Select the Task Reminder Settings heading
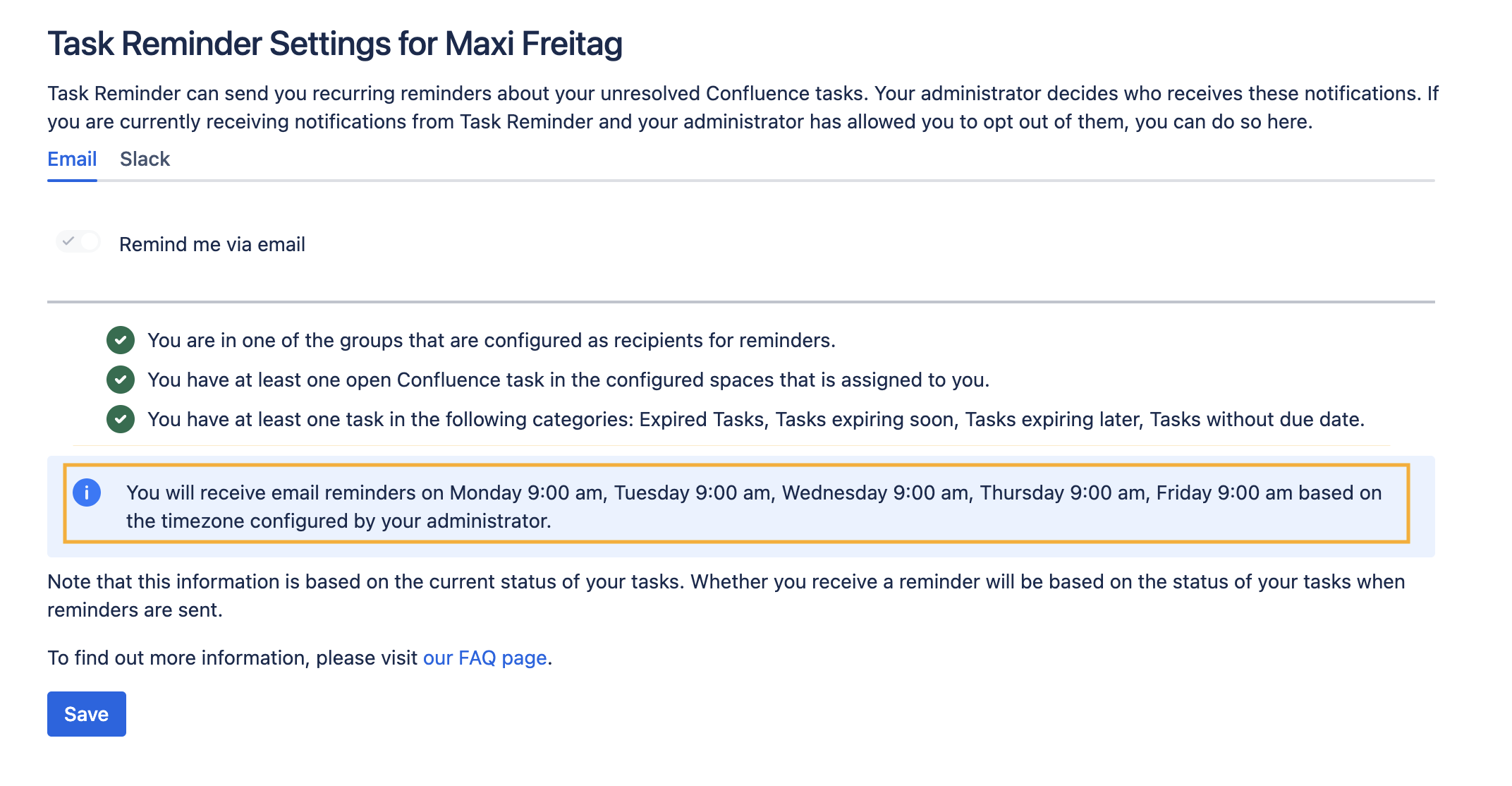1512x786 pixels. 335,43
